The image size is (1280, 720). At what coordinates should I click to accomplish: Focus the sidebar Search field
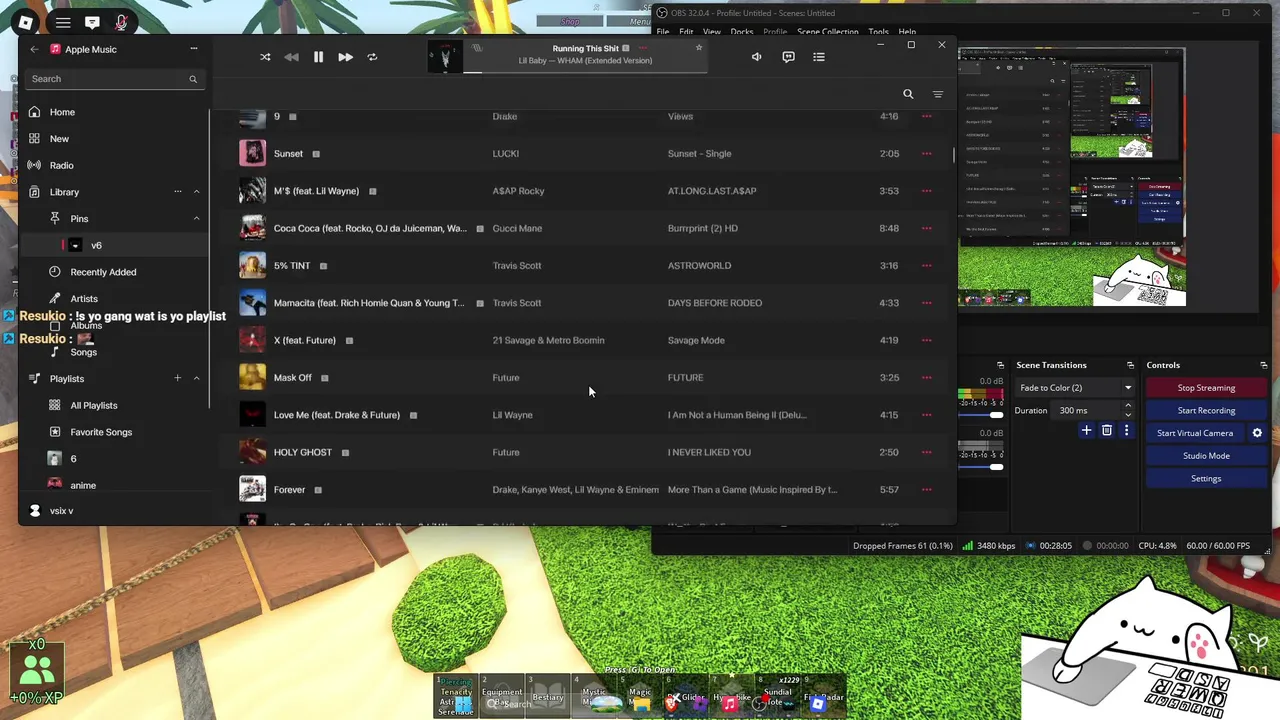click(x=113, y=79)
